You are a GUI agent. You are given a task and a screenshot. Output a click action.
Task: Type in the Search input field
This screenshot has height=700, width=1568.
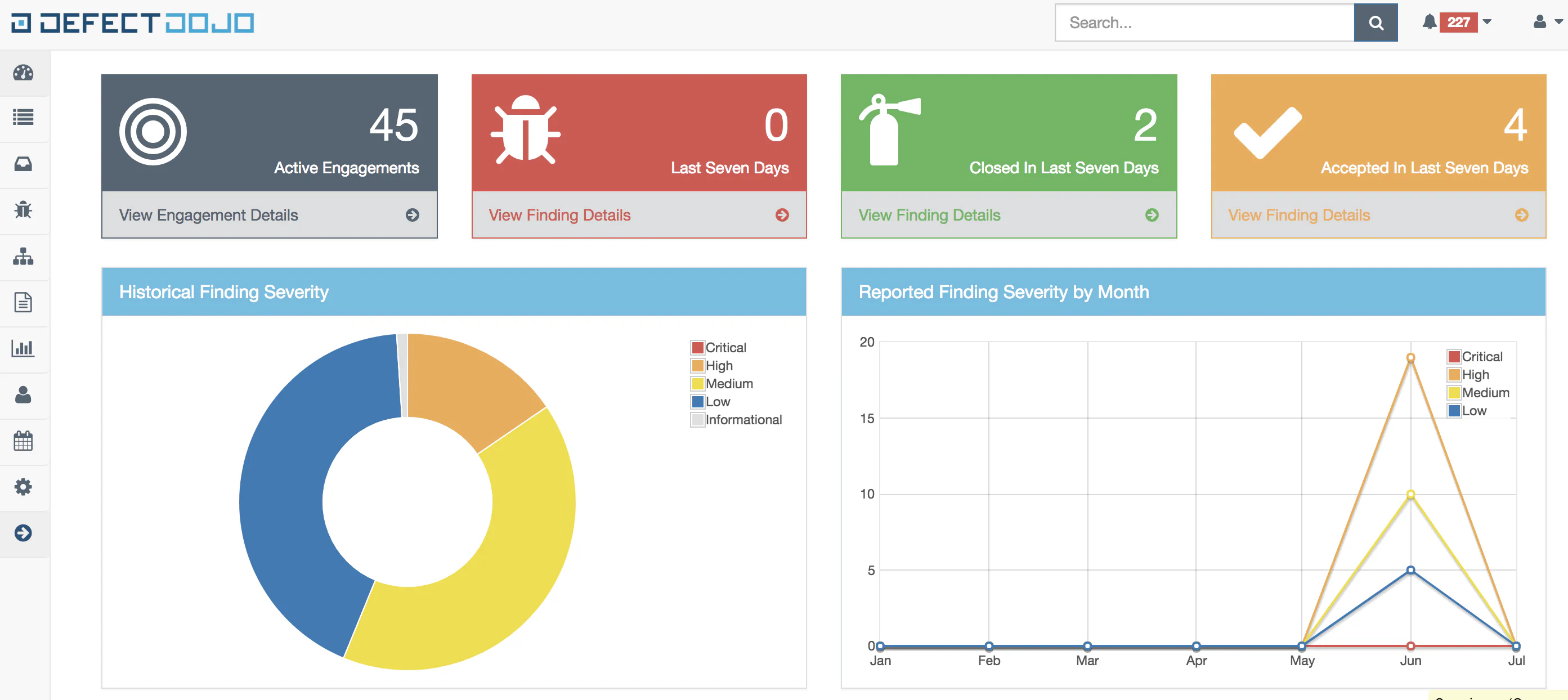tap(1203, 23)
